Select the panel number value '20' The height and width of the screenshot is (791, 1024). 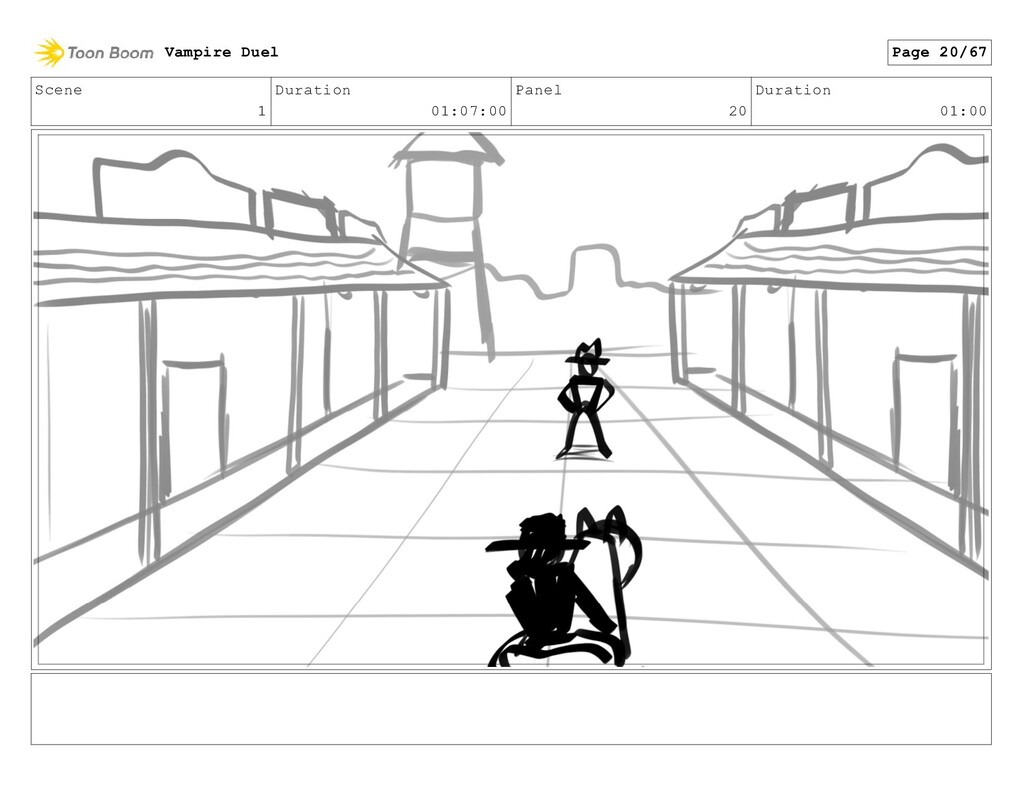pos(737,111)
